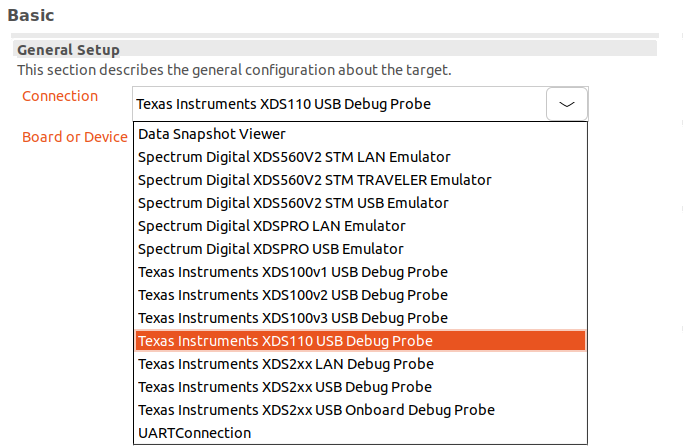Select Spectrum Digital XDSPRO LAN Emulator
The image size is (683, 446).
(271, 226)
